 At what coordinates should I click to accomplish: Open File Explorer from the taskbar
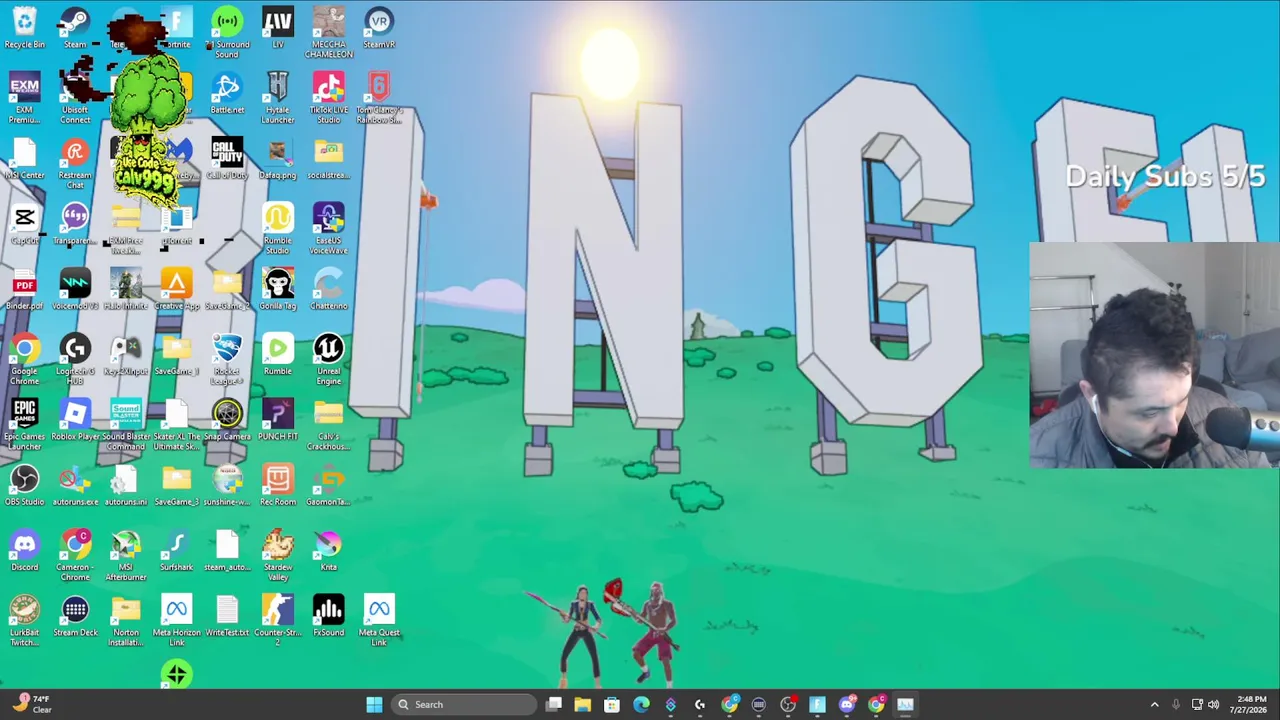point(583,705)
